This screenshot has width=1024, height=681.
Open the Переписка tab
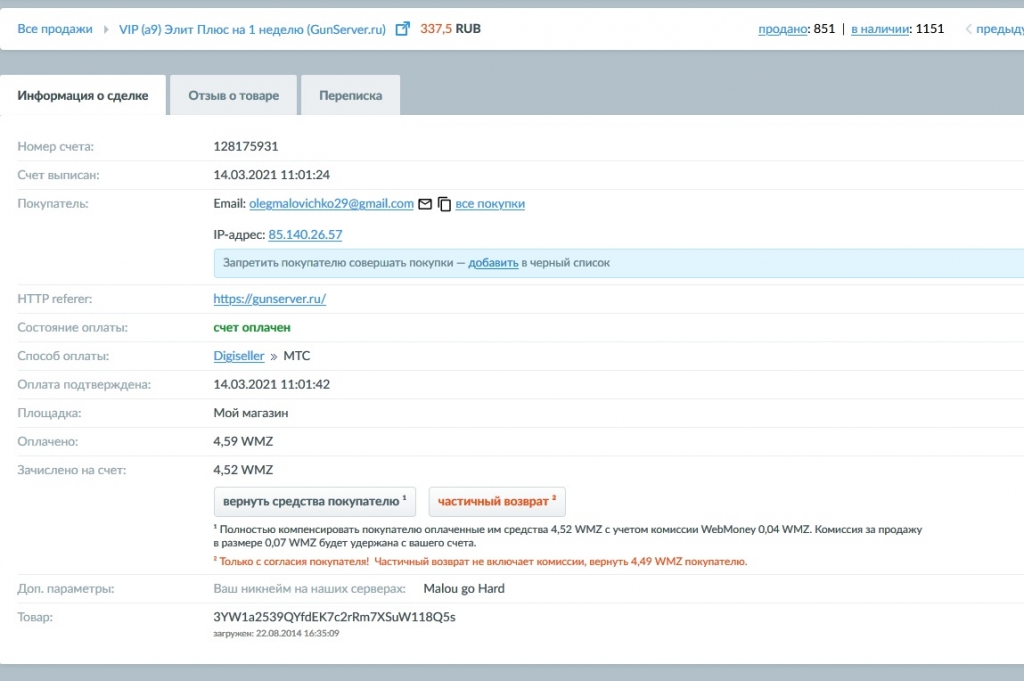click(x=350, y=96)
